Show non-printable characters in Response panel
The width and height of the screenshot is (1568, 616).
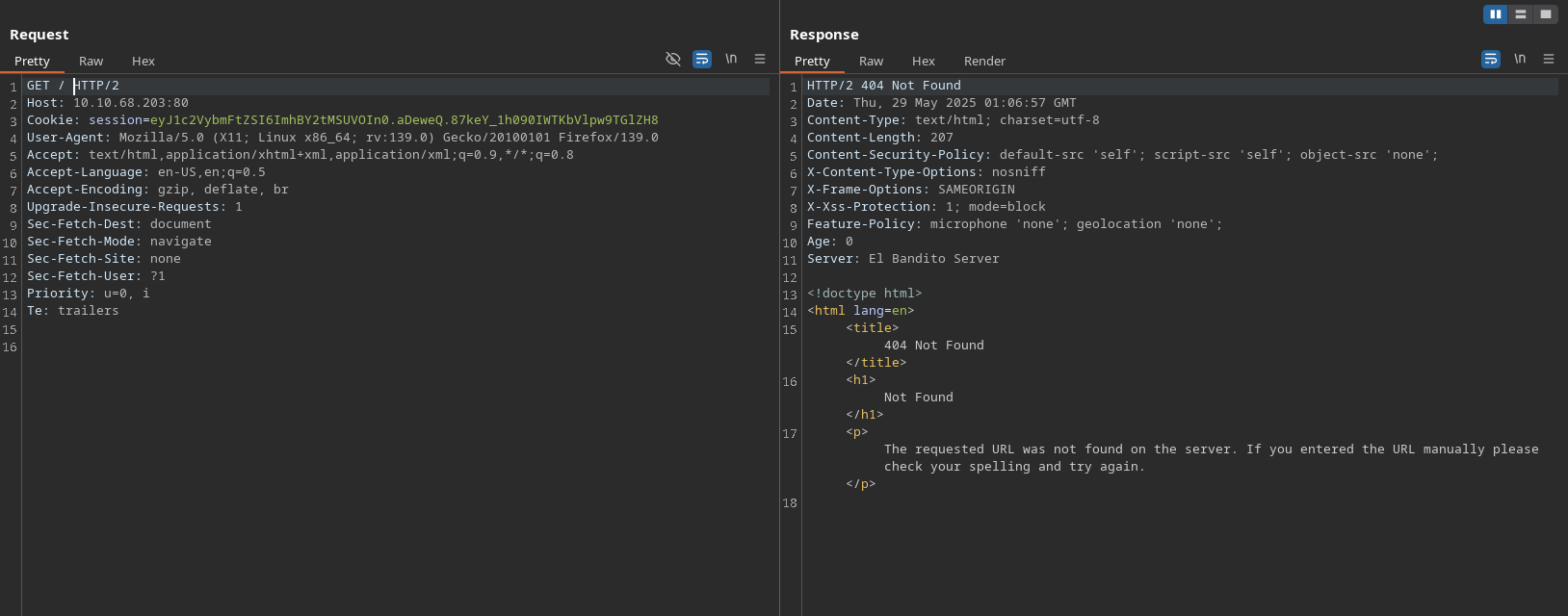[x=1520, y=59]
